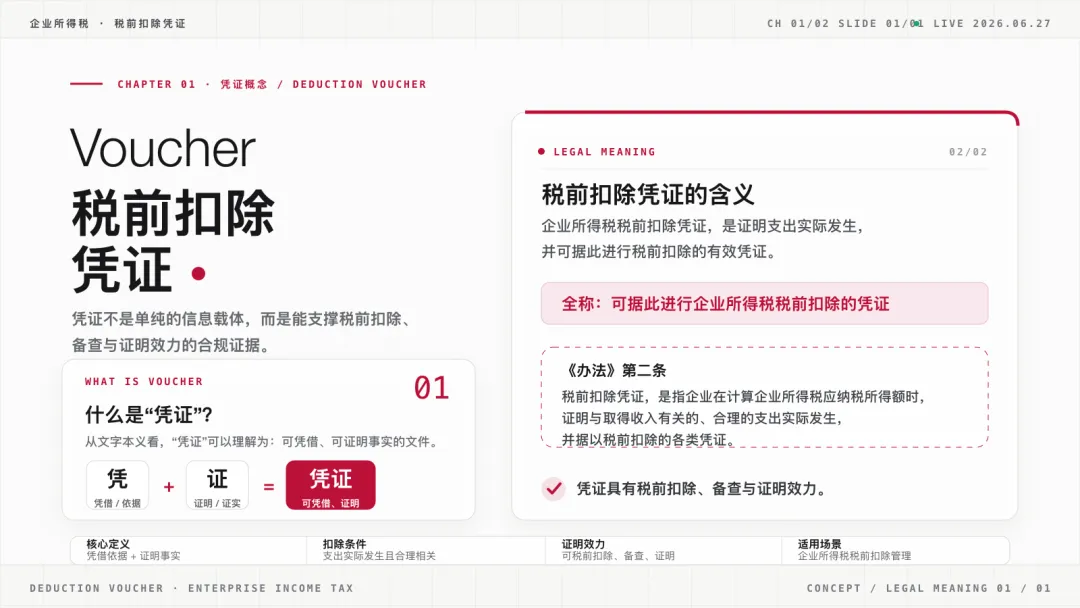Click the line 并可据此进行税前扣除的有效凭证。
The height and width of the screenshot is (608, 1080).
point(660,251)
